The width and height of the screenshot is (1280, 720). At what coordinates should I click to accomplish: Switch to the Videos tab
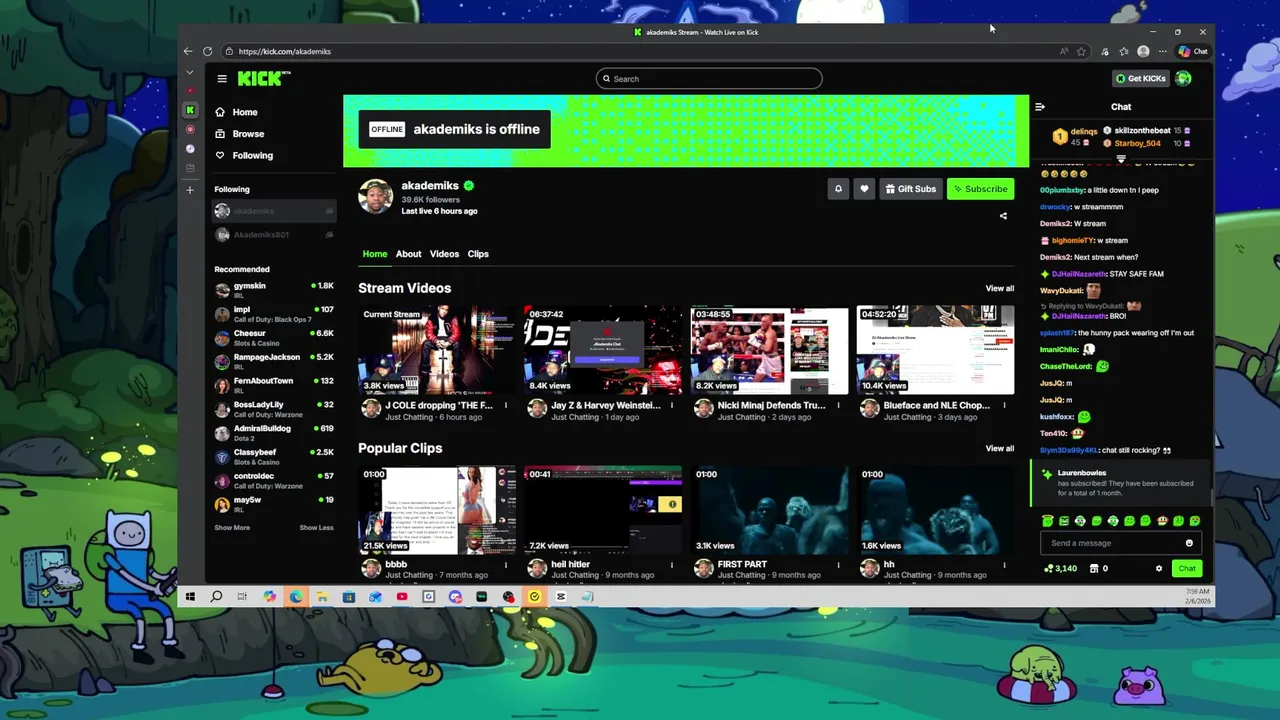coord(444,254)
